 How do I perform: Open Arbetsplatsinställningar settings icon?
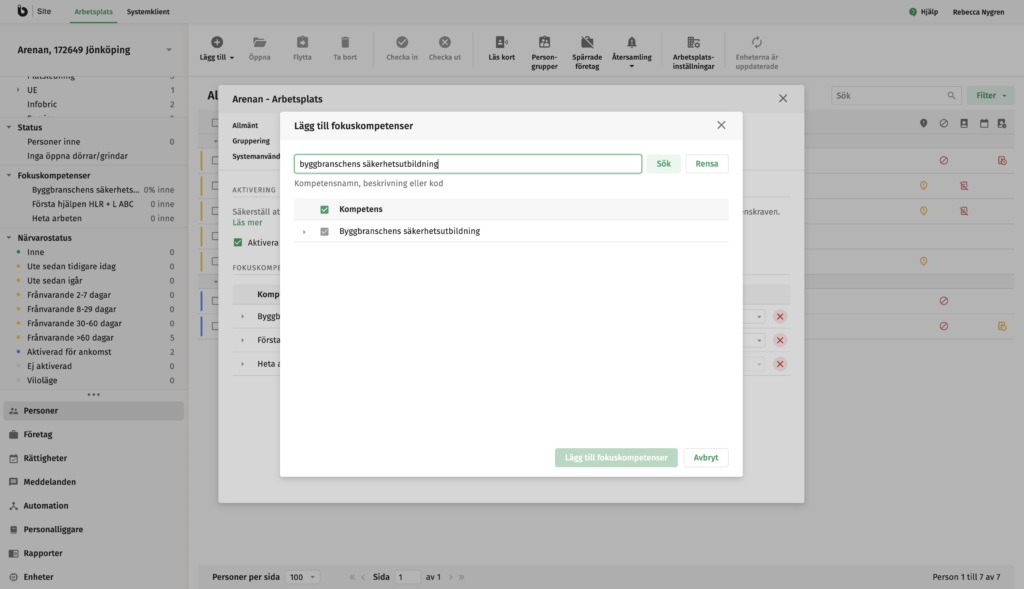[693, 43]
